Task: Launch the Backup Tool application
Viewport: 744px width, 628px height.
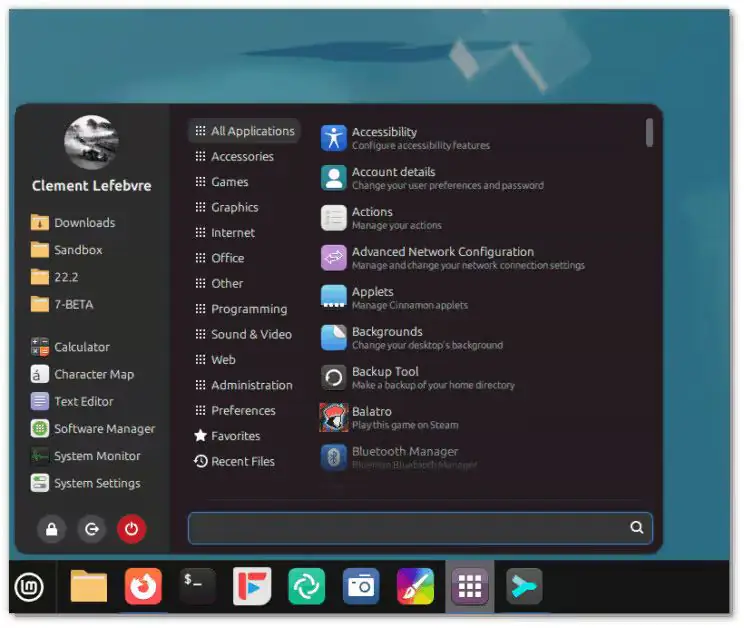Action: coord(384,377)
